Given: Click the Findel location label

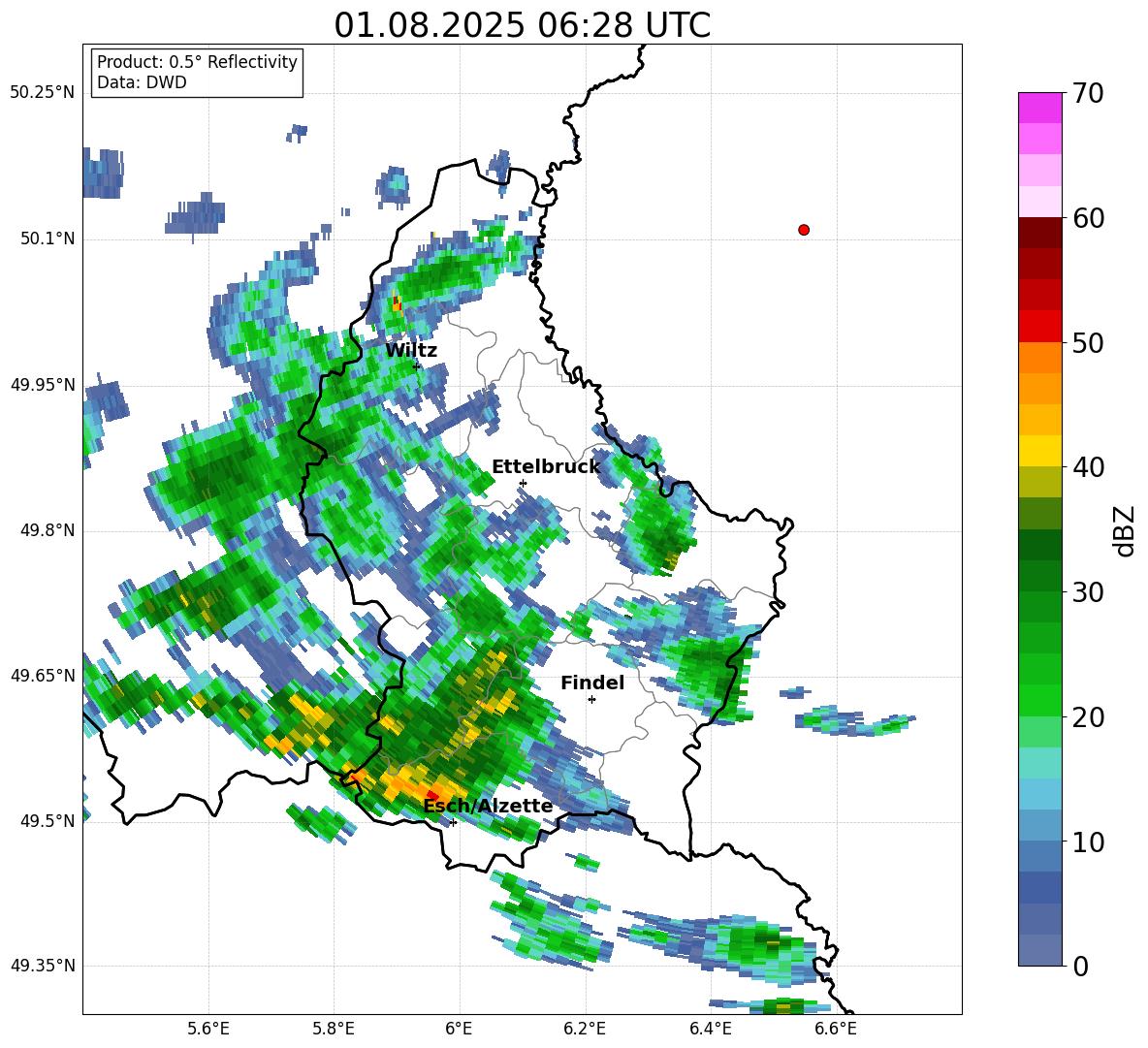Looking at the screenshot, I should click(592, 683).
